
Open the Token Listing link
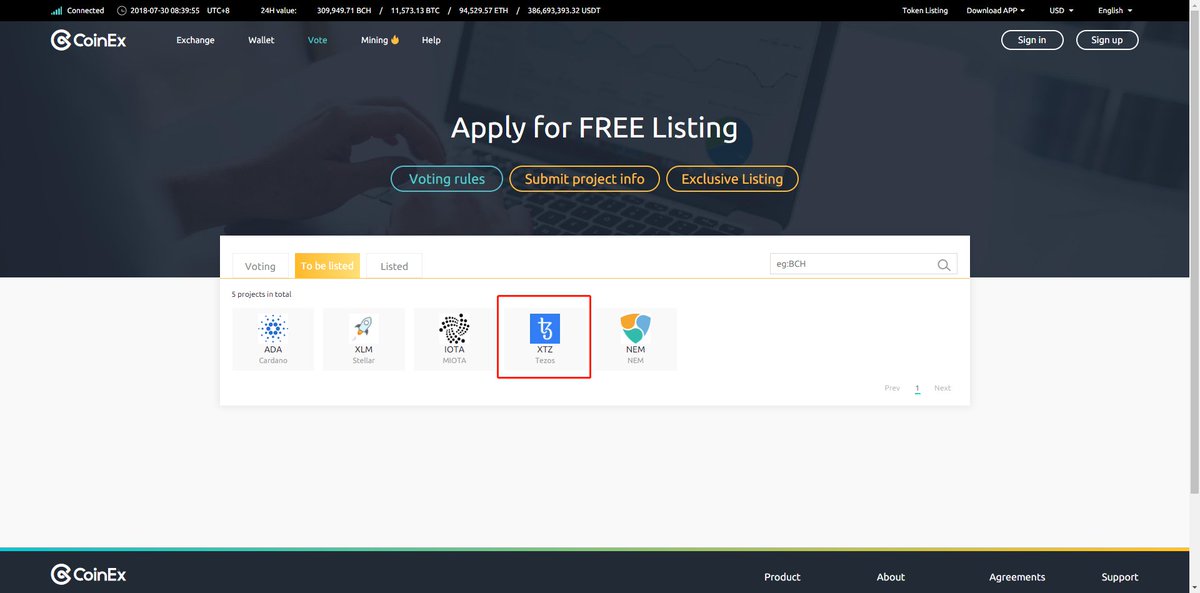tap(925, 10)
